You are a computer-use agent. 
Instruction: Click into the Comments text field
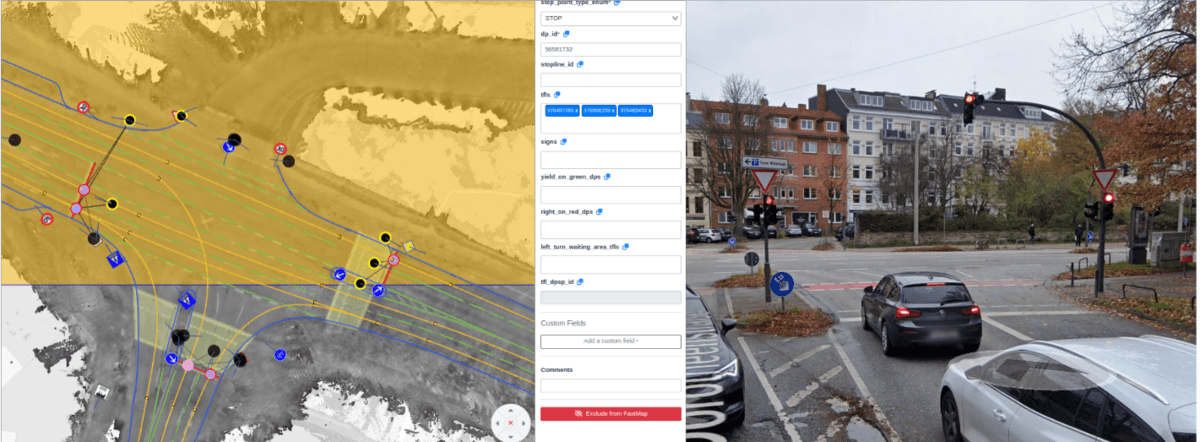click(611, 385)
